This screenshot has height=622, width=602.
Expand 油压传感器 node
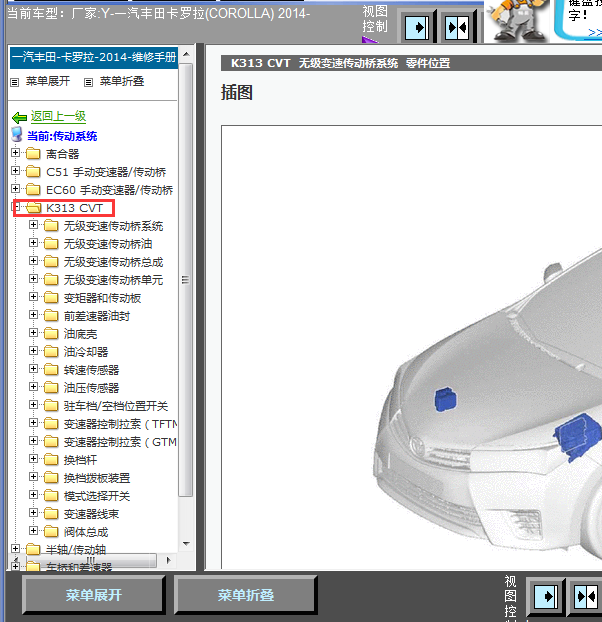[x=33, y=387]
